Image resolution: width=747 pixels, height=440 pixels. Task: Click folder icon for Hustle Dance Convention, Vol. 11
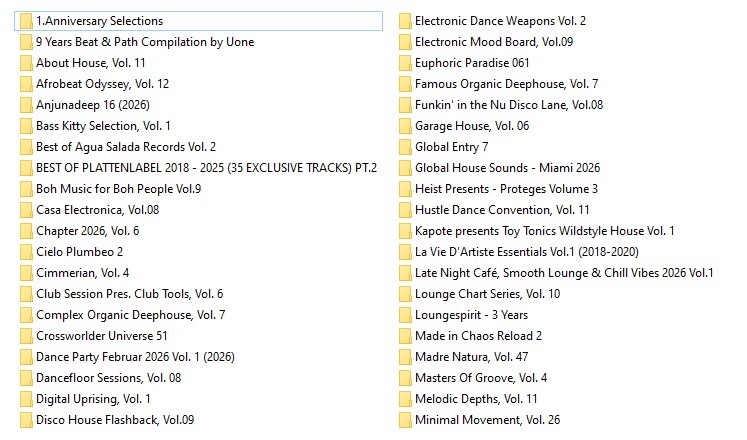pyautogui.click(x=405, y=210)
